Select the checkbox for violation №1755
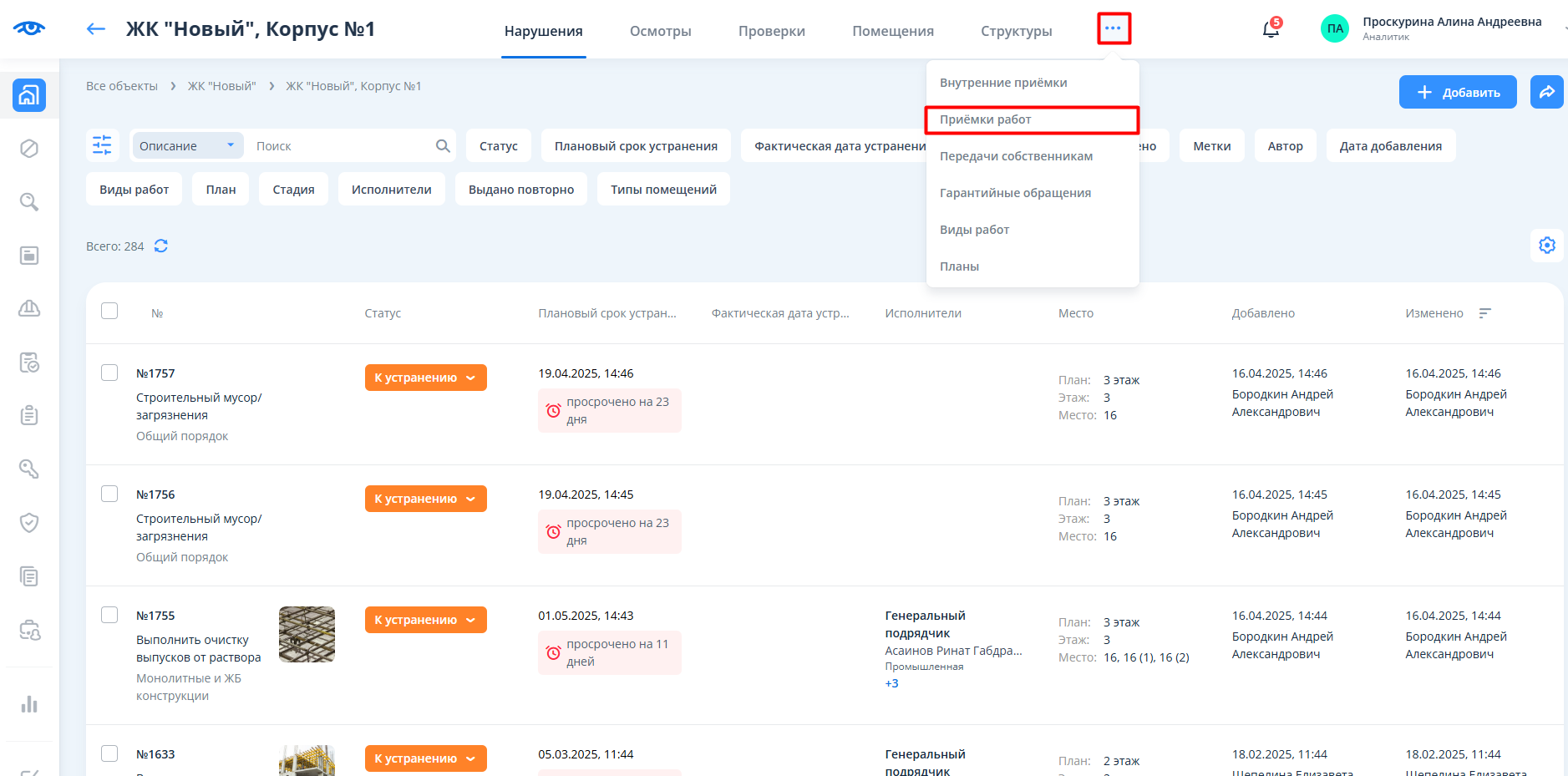The width and height of the screenshot is (1568, 776). (109, 615)
